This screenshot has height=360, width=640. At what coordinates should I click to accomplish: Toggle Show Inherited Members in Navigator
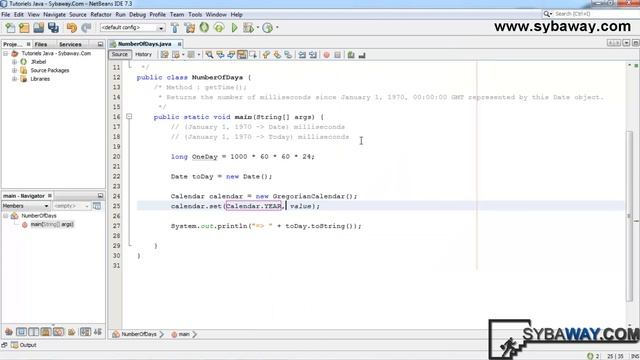9,332
